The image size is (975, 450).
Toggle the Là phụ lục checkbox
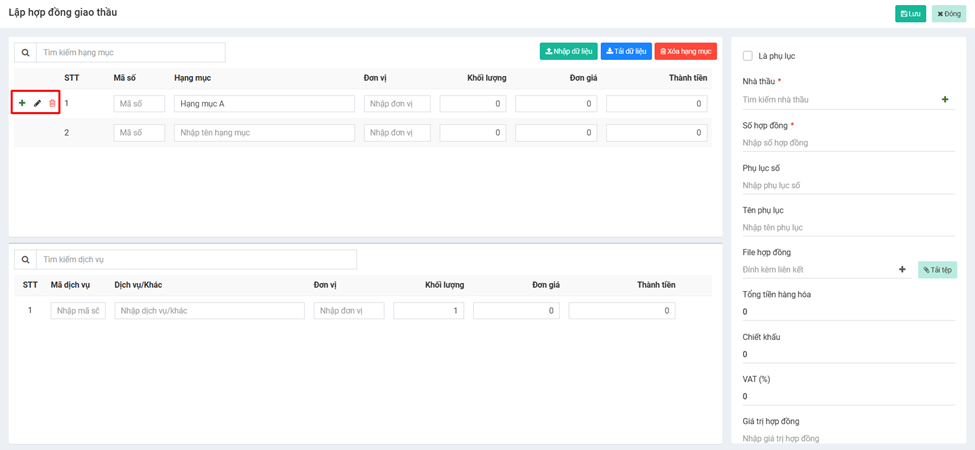[x=748, y=56]
